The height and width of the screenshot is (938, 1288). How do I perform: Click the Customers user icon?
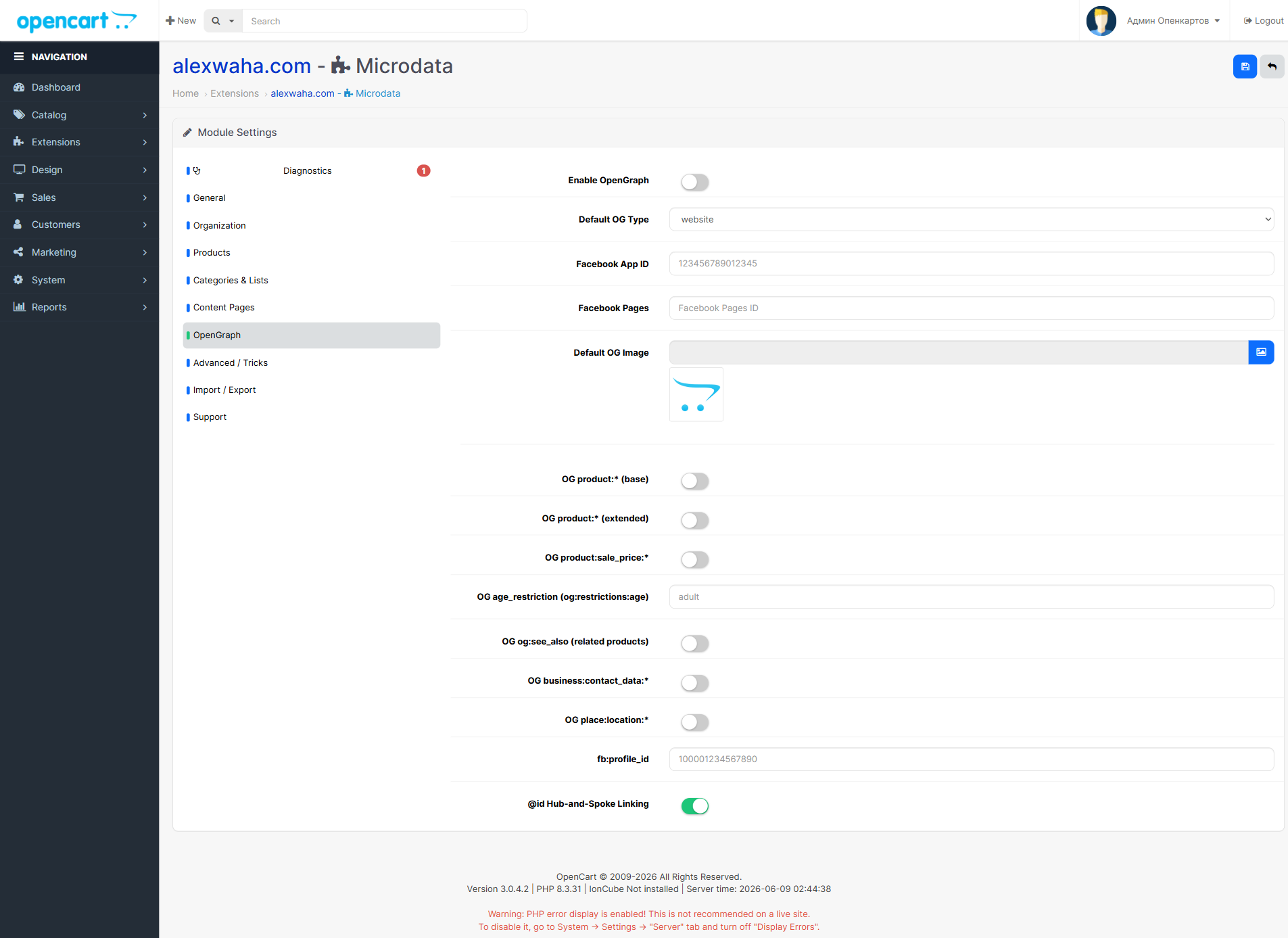pyautogui.click(x=19, y=225)
